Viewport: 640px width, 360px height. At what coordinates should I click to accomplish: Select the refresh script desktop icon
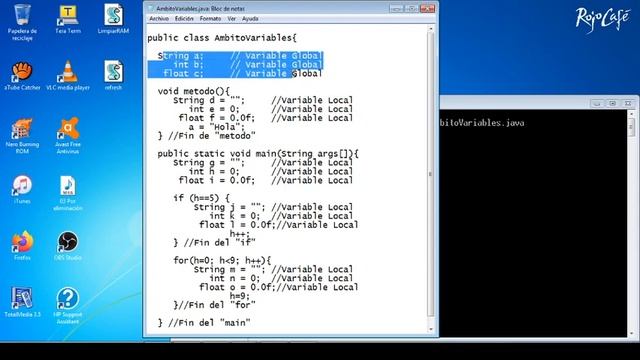113,76
